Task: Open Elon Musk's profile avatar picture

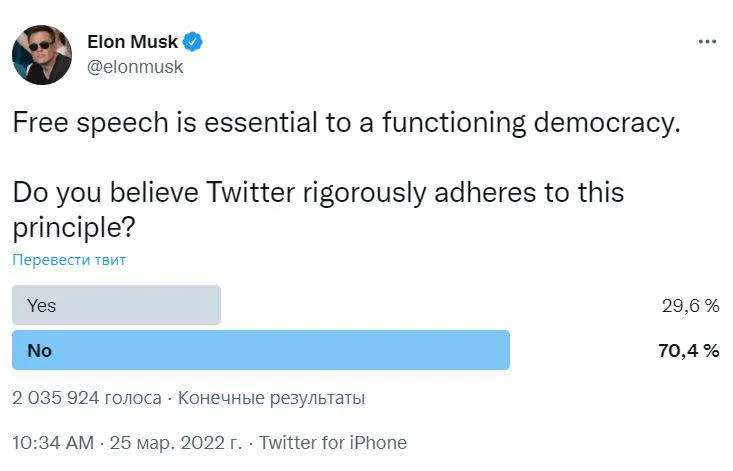Action: pyautogui.click(x=42, y=55)
